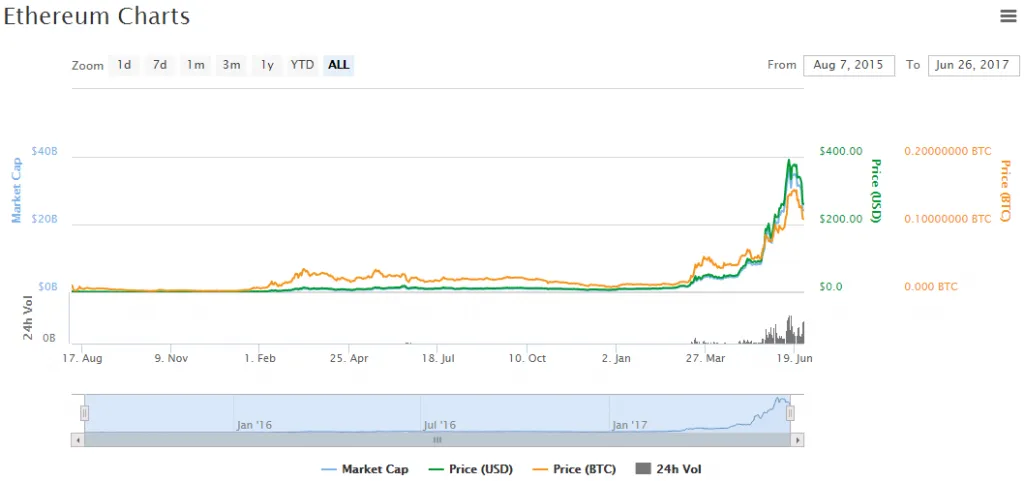Click the 9. Nov date label

[x=170, y=358]
